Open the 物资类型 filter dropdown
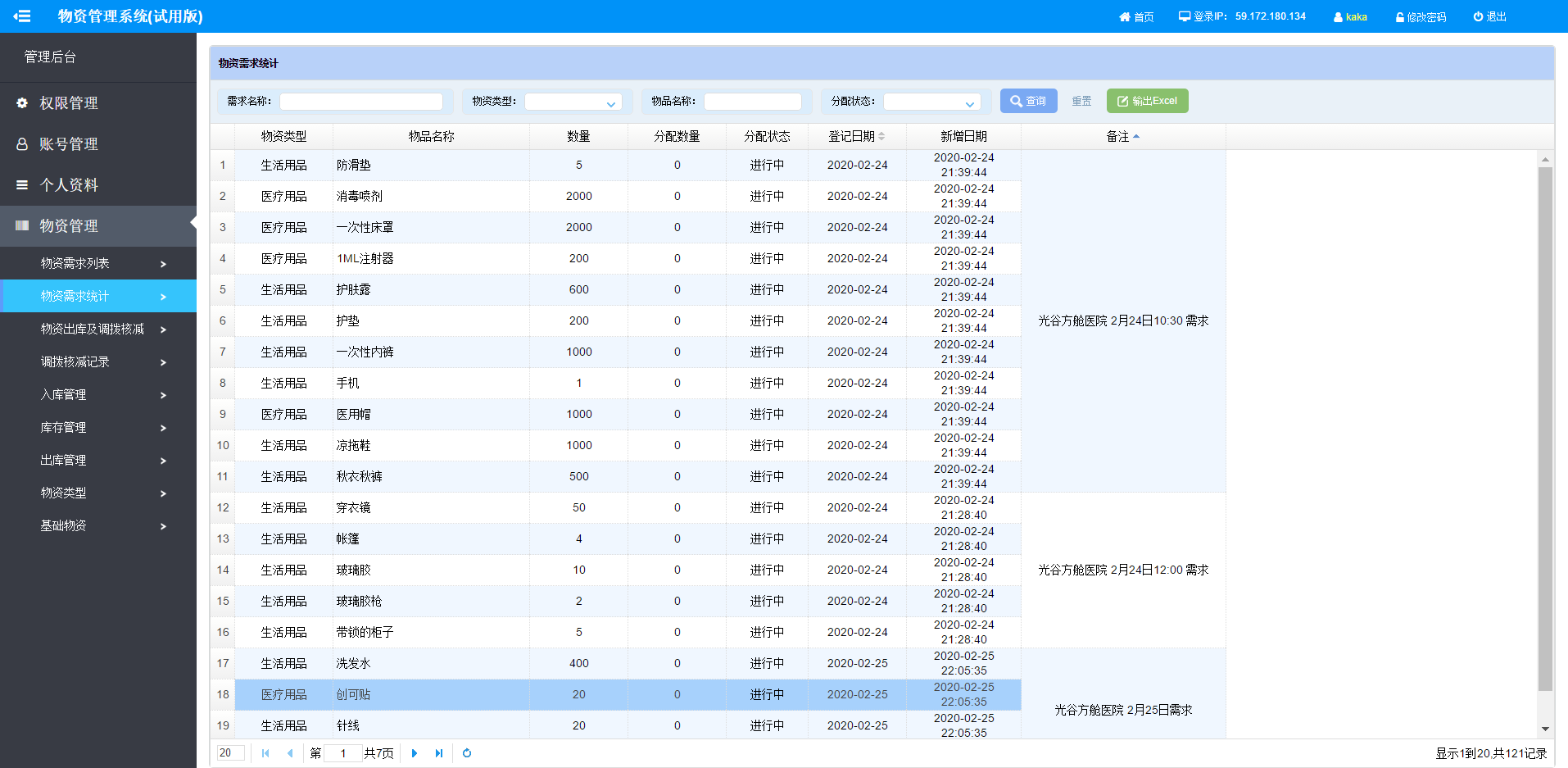The width and height of the screenshot is (1568, 768). coord(573,102)
